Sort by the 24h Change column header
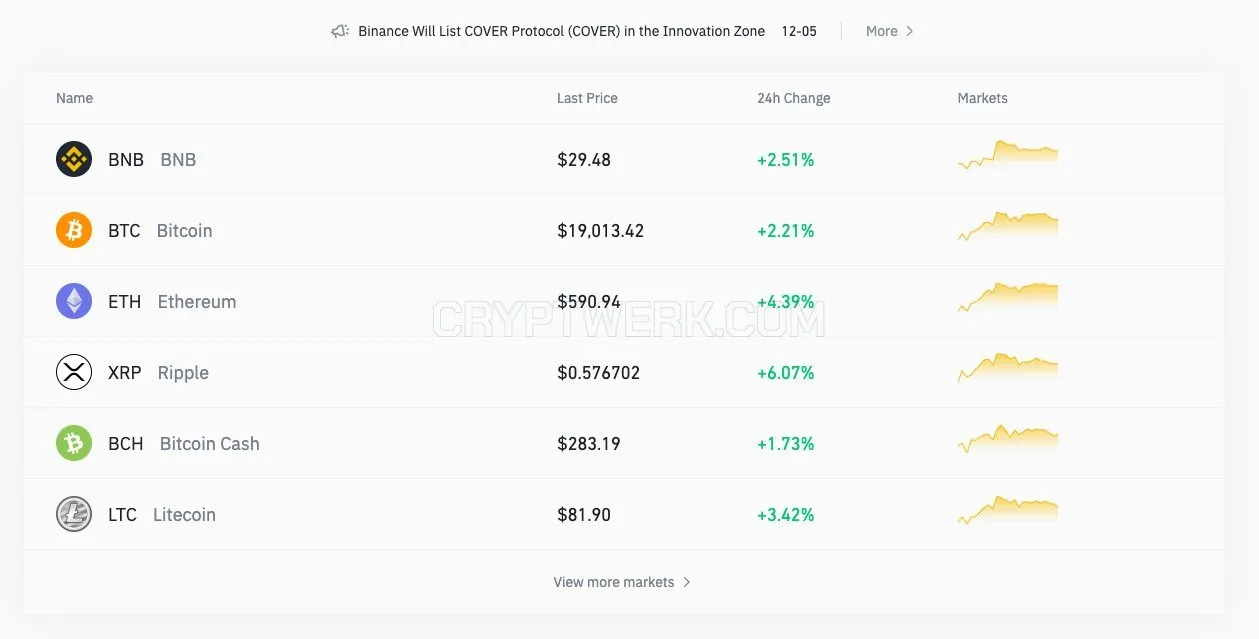 coord(794,98)
